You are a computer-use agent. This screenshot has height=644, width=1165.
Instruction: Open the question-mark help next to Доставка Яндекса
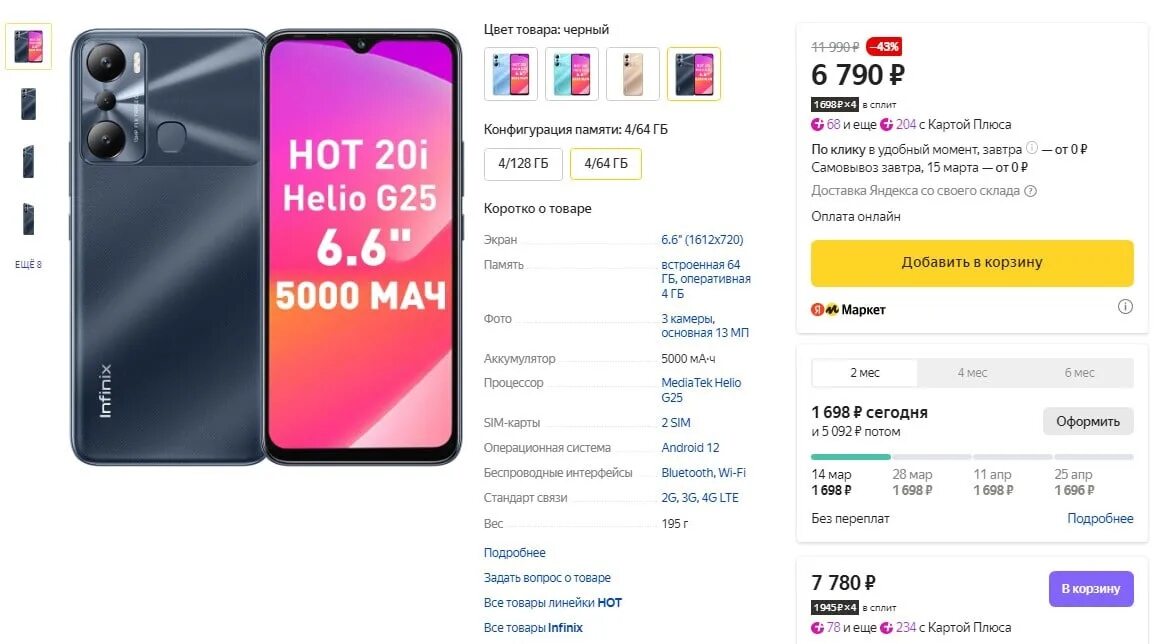(x=1031, y=191)
